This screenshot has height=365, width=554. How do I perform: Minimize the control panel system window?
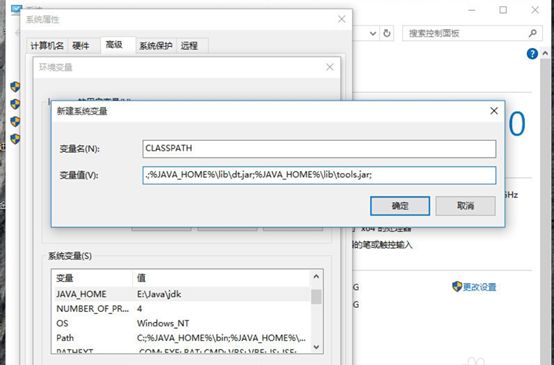pyautogui.click(x=472, y=10)
